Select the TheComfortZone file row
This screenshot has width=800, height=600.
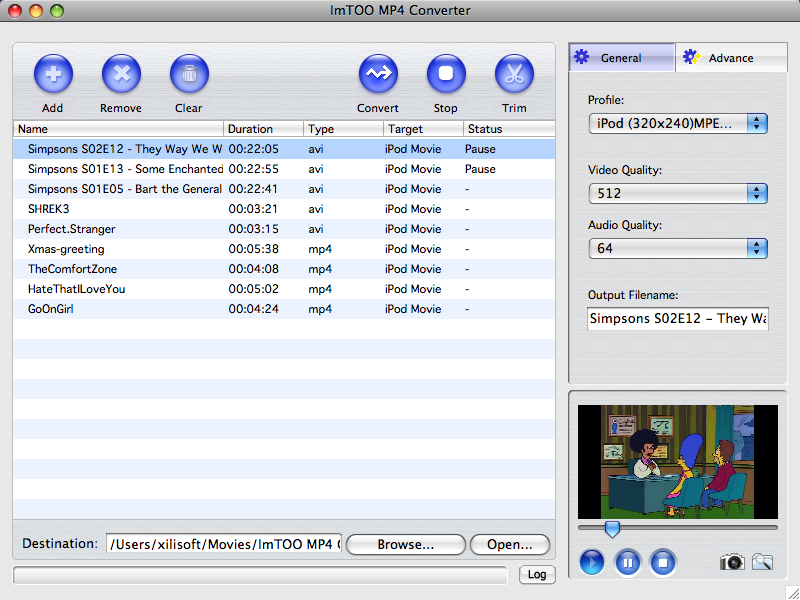(284, 269)
